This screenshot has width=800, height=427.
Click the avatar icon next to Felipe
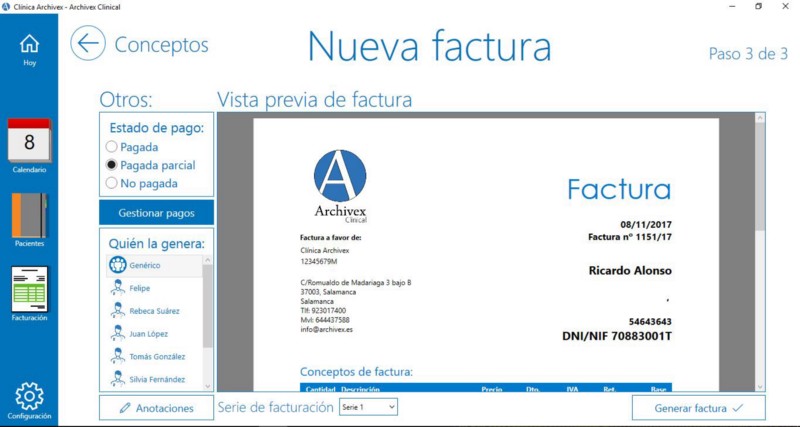pyautogui.click(x=118, y=288)
